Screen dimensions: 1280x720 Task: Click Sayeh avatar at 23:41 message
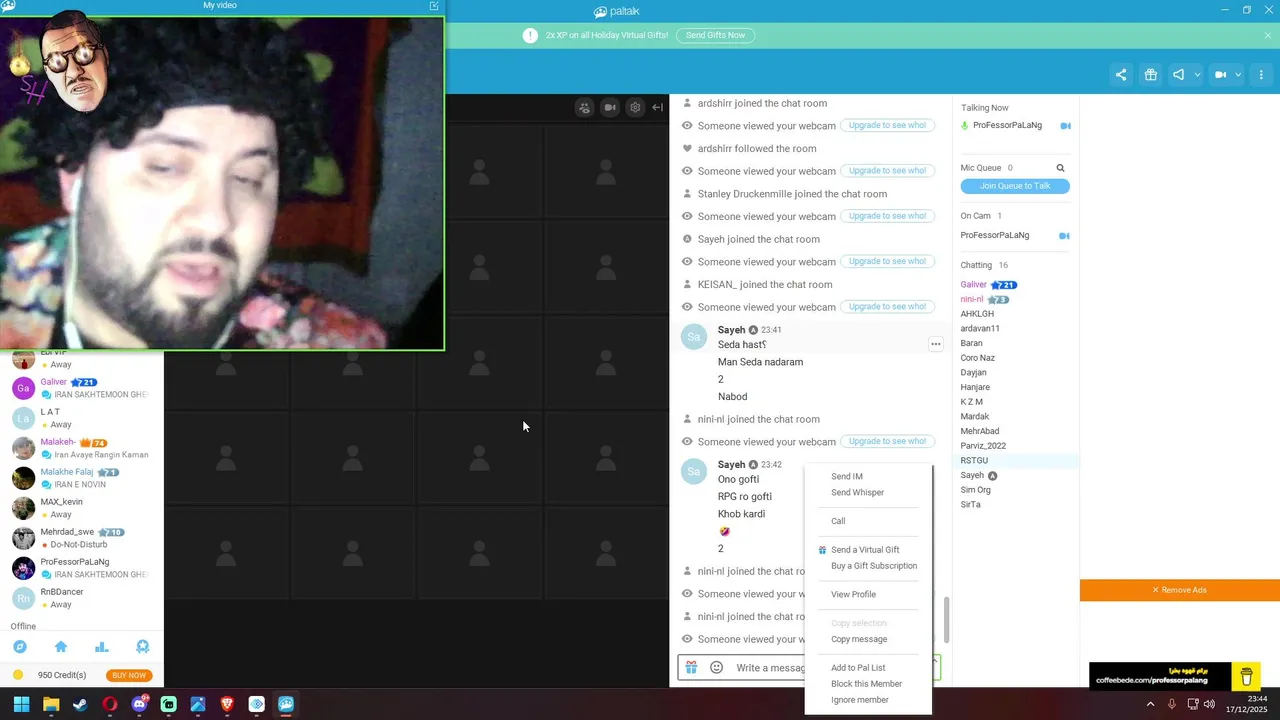(694, 337)
